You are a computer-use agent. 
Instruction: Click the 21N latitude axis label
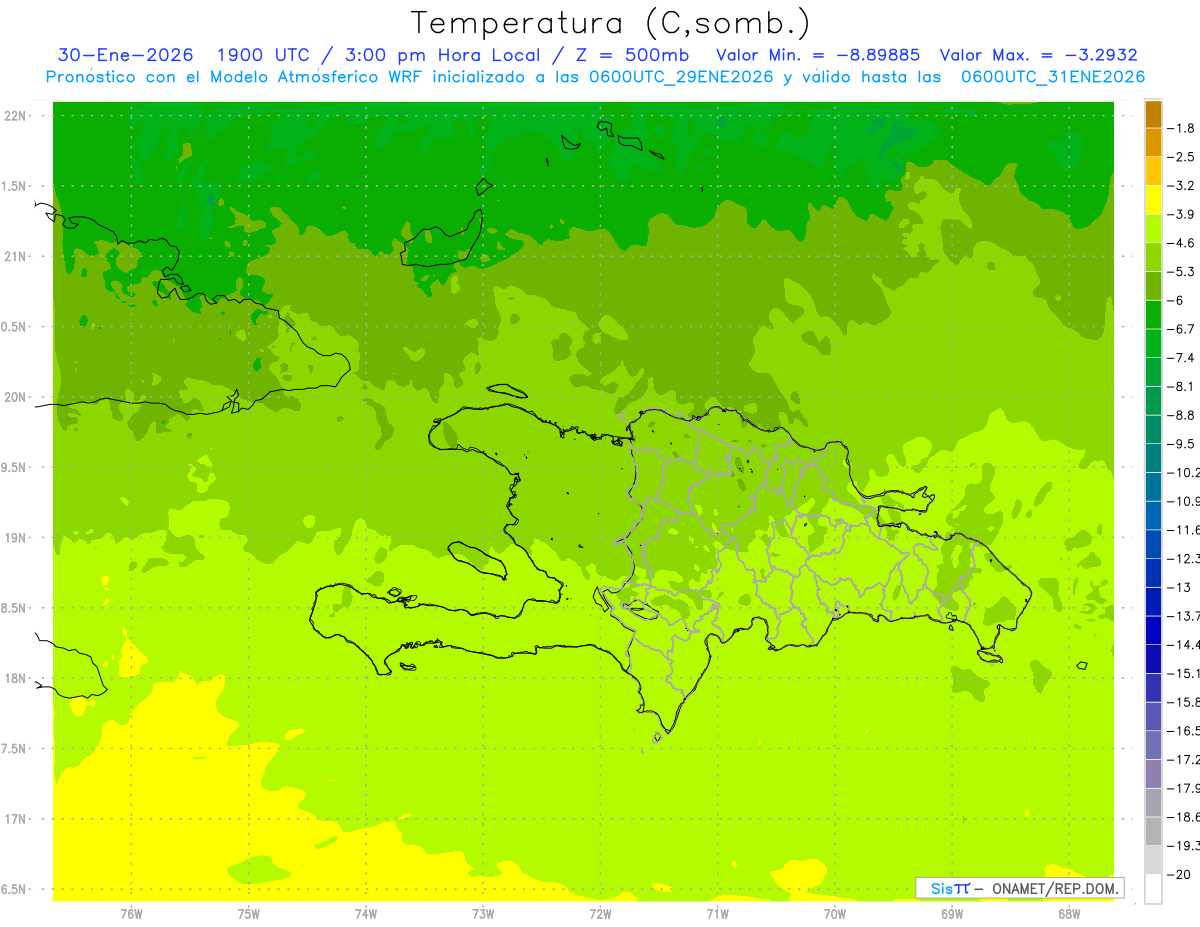[16, 257]
